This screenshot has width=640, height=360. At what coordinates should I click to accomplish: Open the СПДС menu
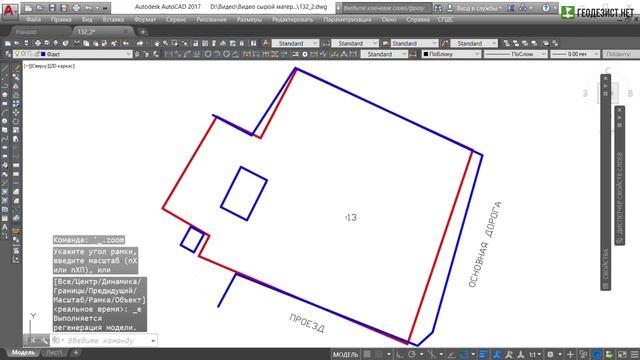pos(445,20)
